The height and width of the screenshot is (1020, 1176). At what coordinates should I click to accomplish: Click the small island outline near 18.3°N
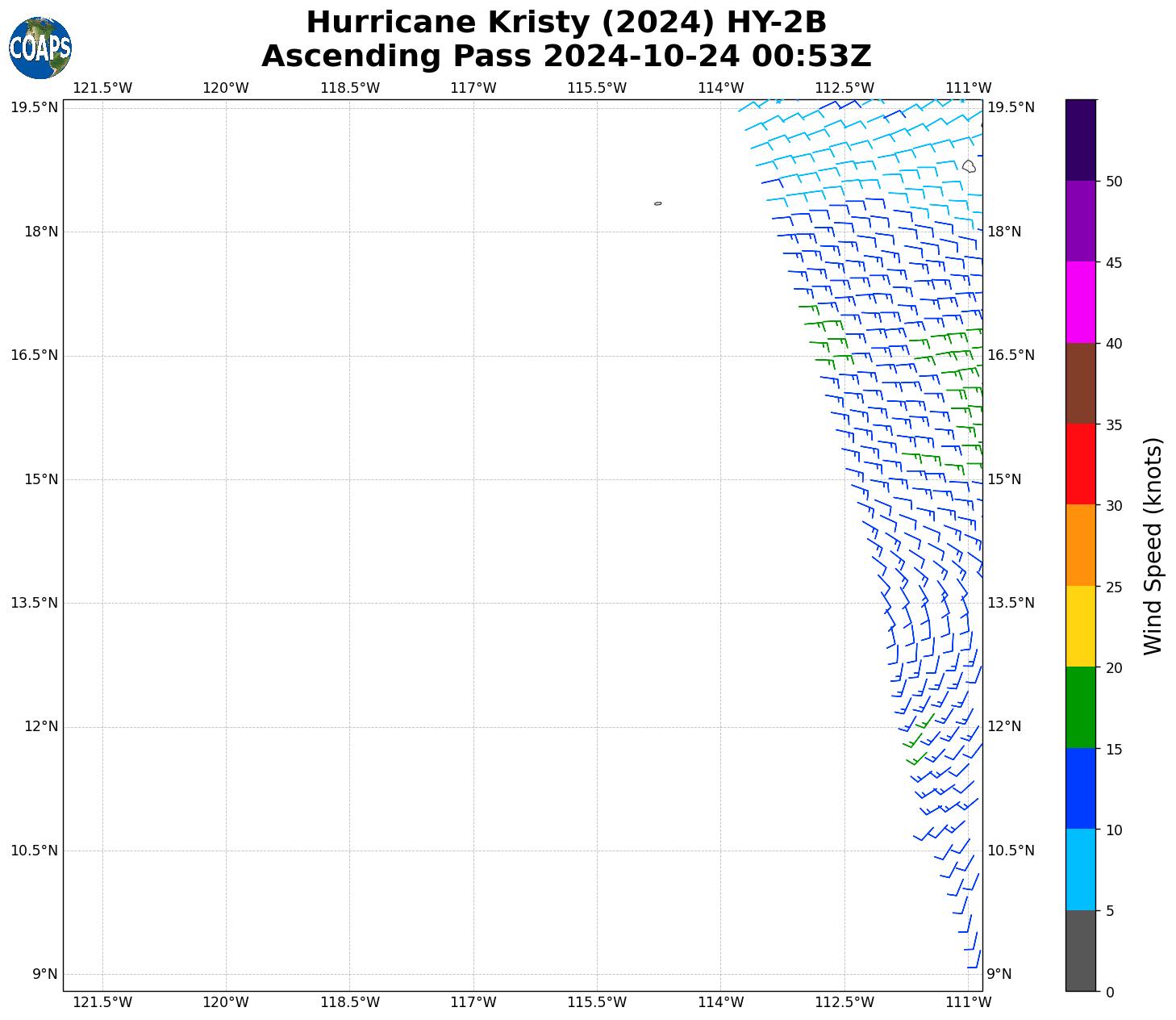(x=657, y=203)
